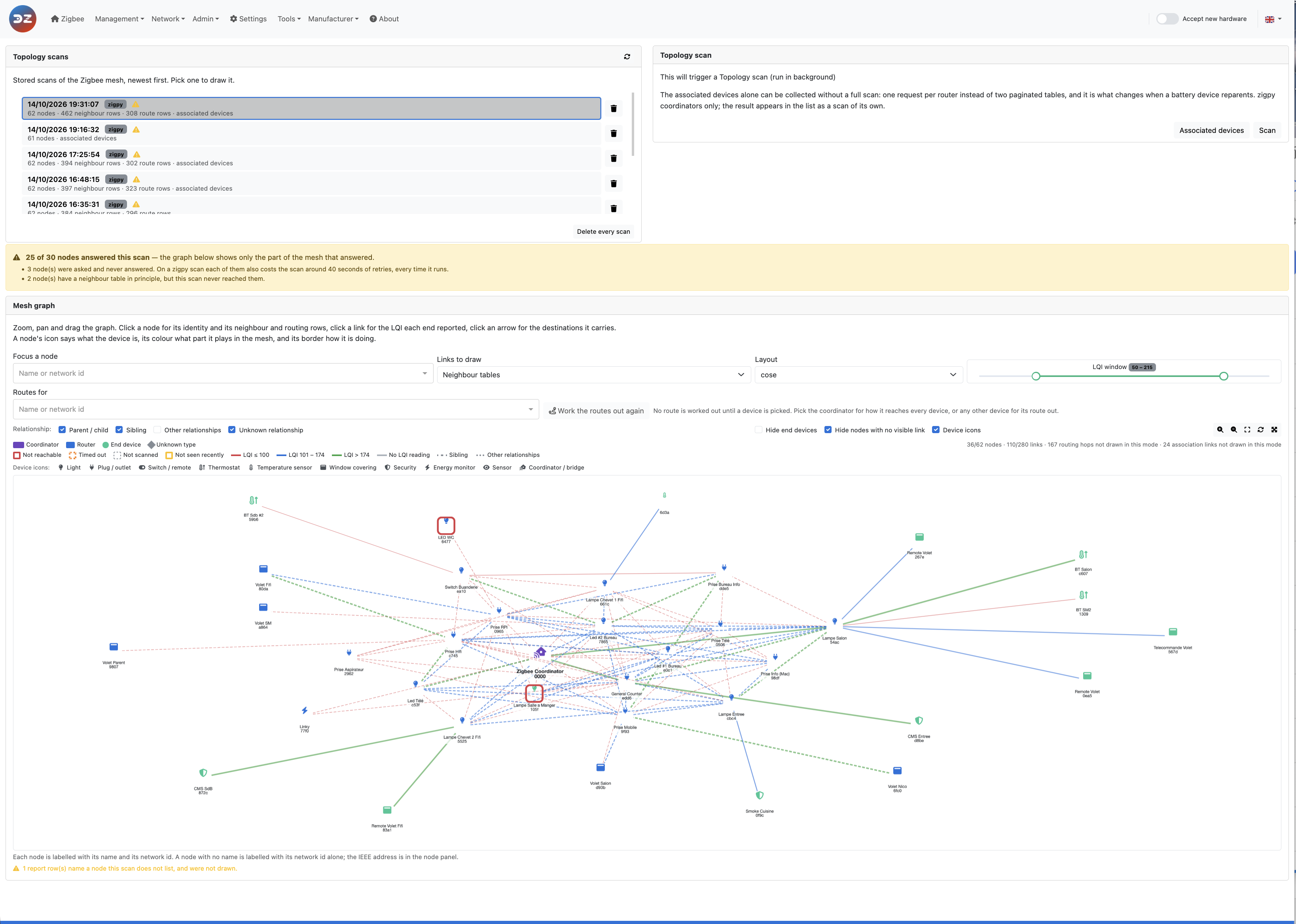Open the Management menu

[x=119, y=19]
